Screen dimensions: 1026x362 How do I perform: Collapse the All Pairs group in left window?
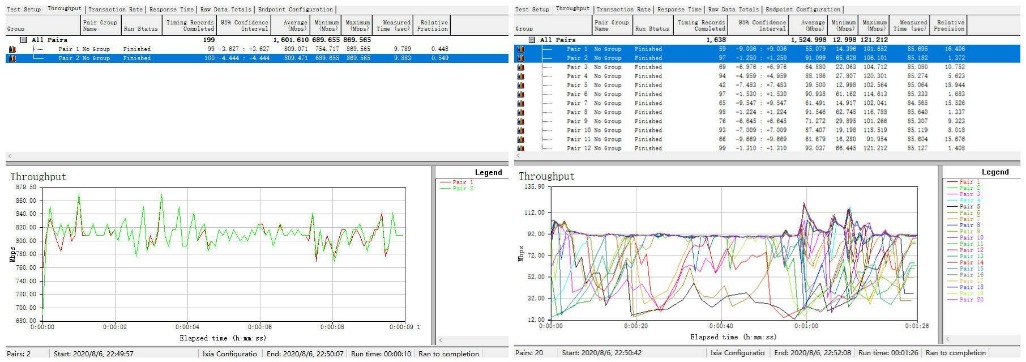coord(24,40)
